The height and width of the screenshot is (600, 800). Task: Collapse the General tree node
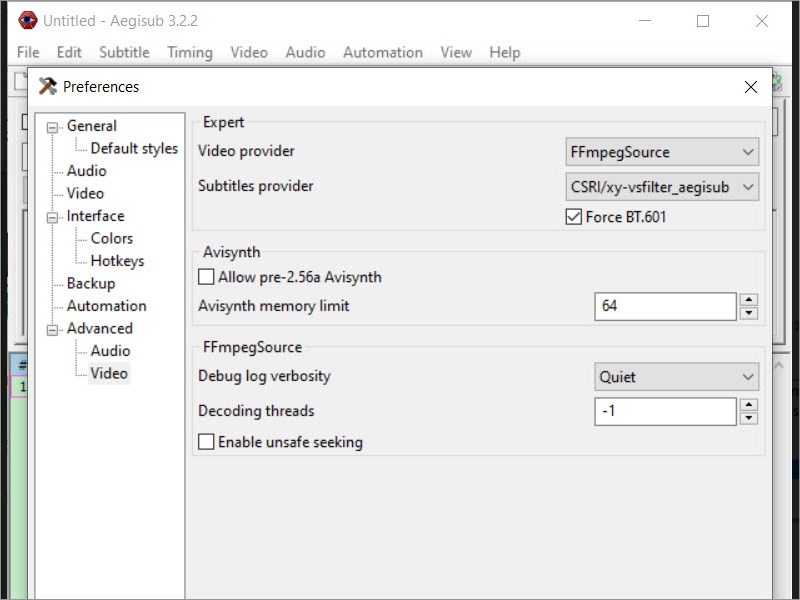53,127
